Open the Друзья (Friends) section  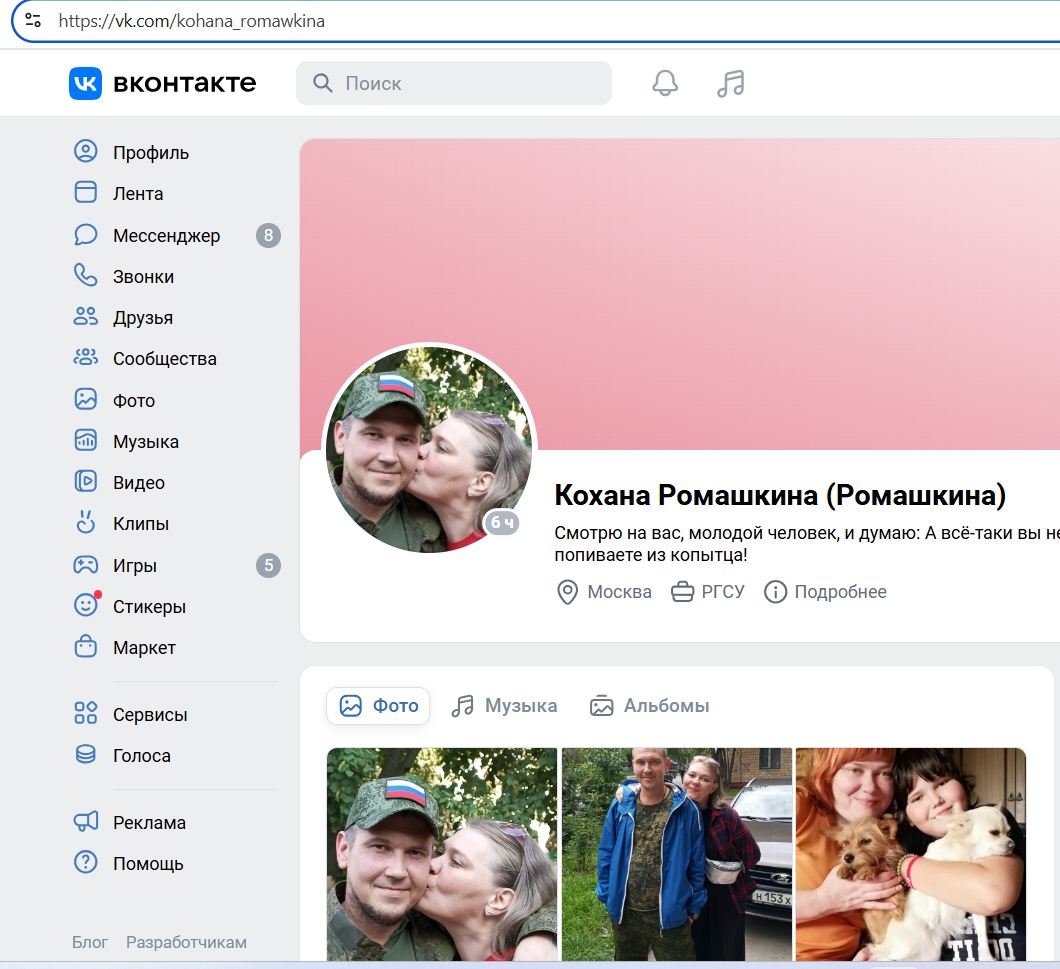tap(141, 317)
